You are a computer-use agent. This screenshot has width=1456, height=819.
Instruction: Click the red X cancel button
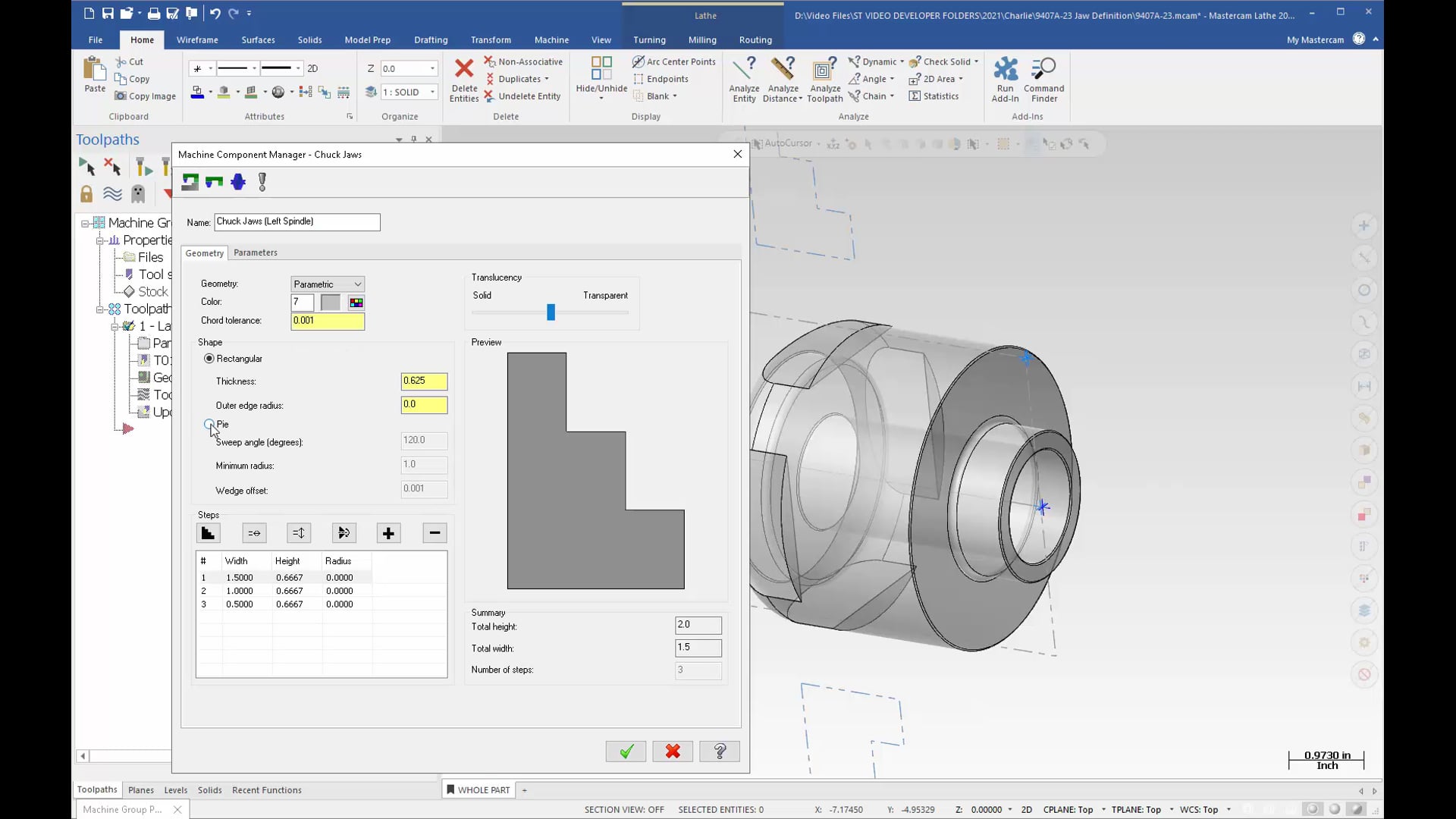(x=673, y=751)
